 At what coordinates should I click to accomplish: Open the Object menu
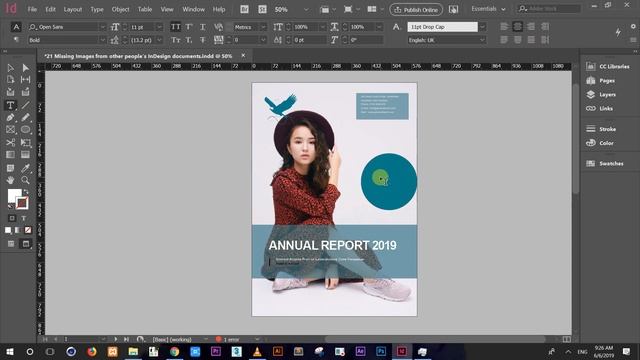pyautogui.click(x=120, y=9)
